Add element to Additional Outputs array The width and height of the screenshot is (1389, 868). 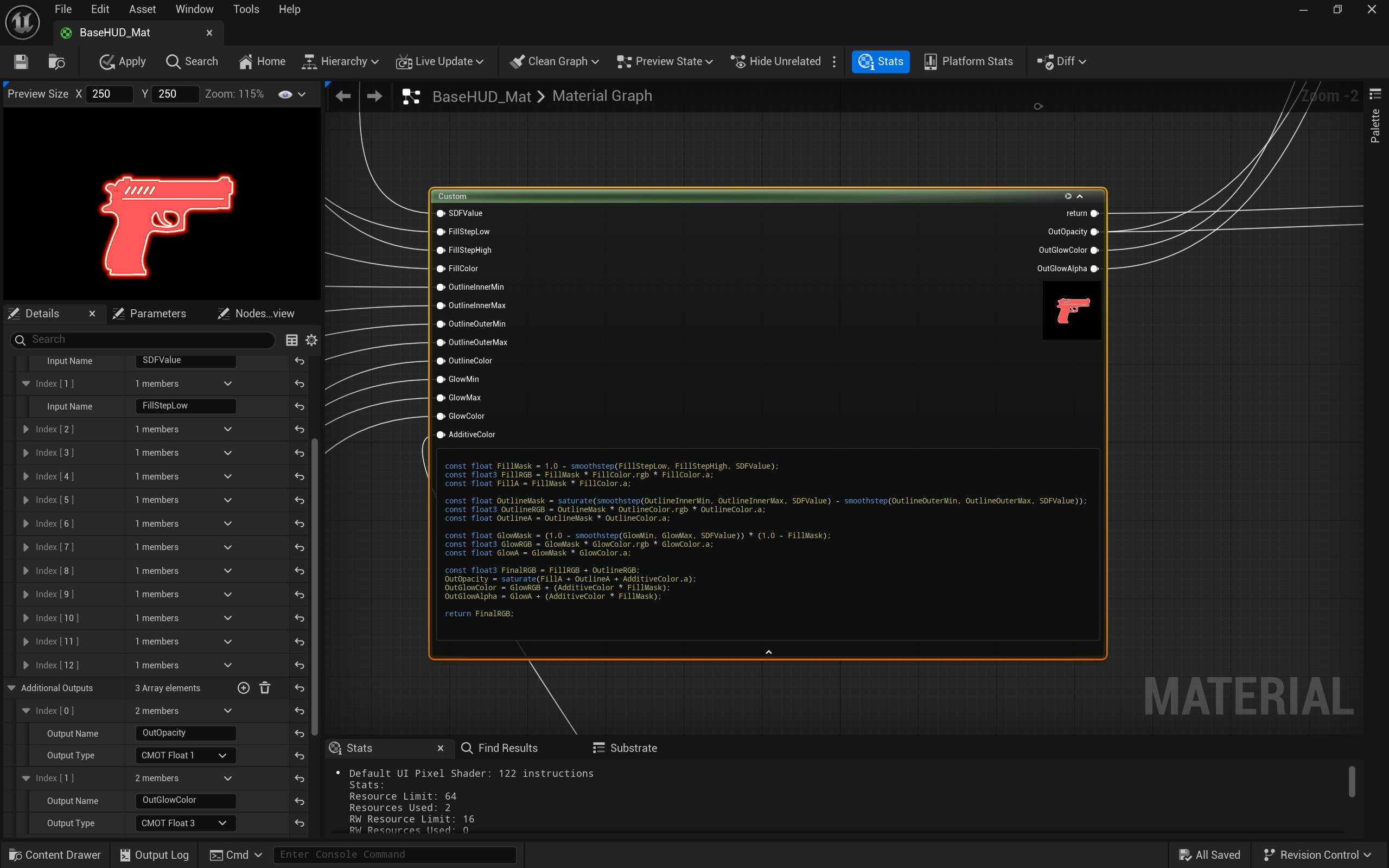244,688
